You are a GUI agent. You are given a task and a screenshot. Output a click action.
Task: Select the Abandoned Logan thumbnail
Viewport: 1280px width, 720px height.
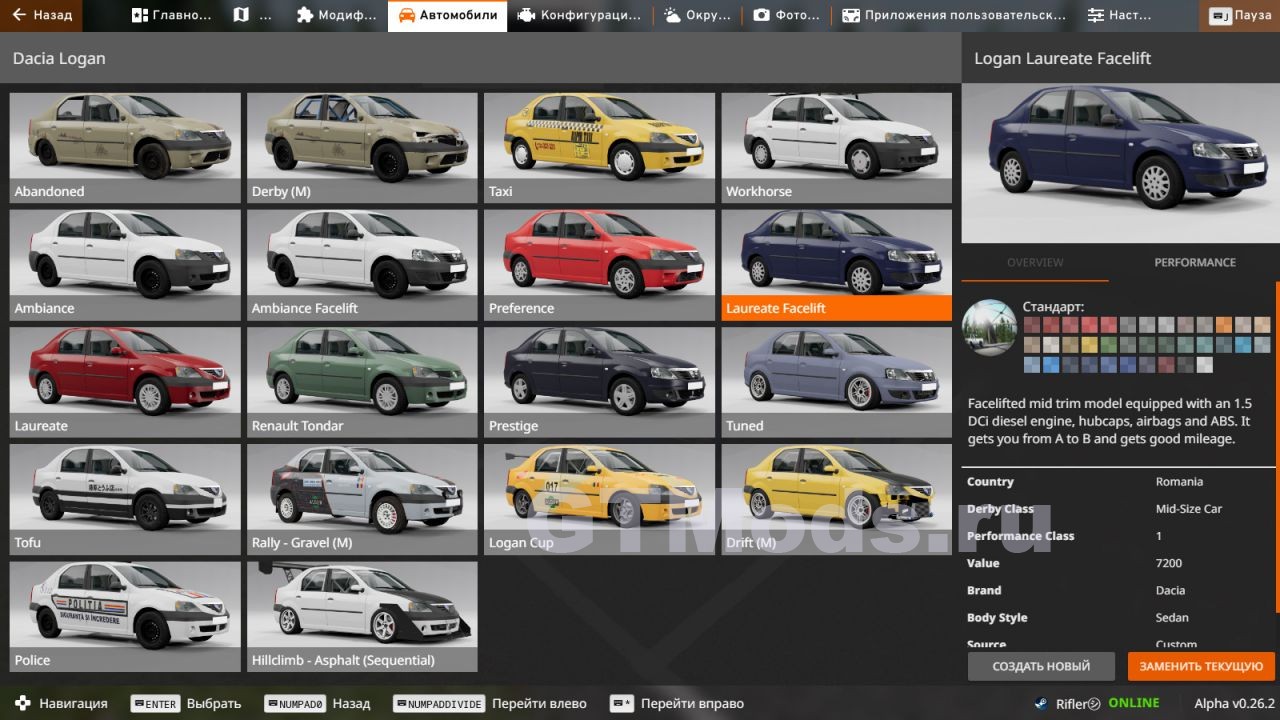click(125, 147)
